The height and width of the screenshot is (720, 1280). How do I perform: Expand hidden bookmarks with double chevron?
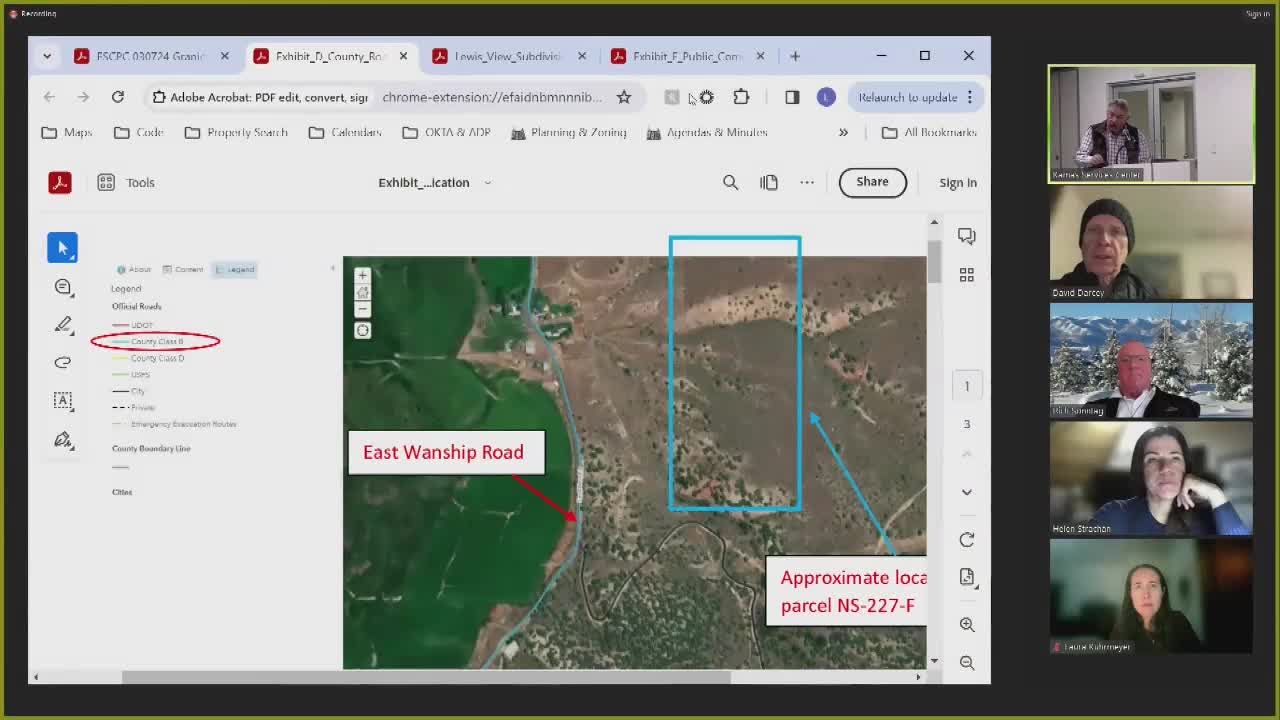tap(843, 132)
